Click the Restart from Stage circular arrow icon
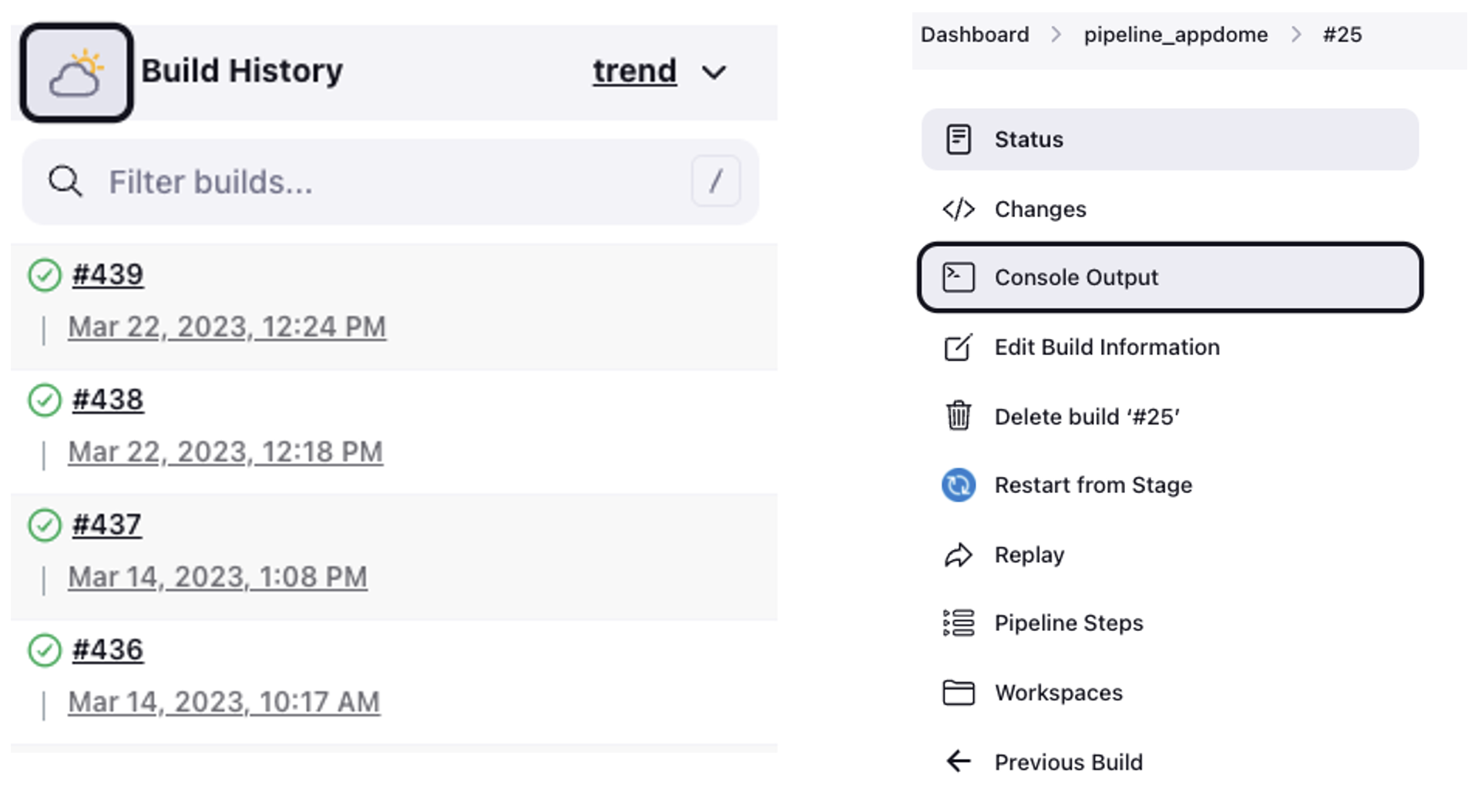Screen dimensions: 1478x812 coord(958,485)
